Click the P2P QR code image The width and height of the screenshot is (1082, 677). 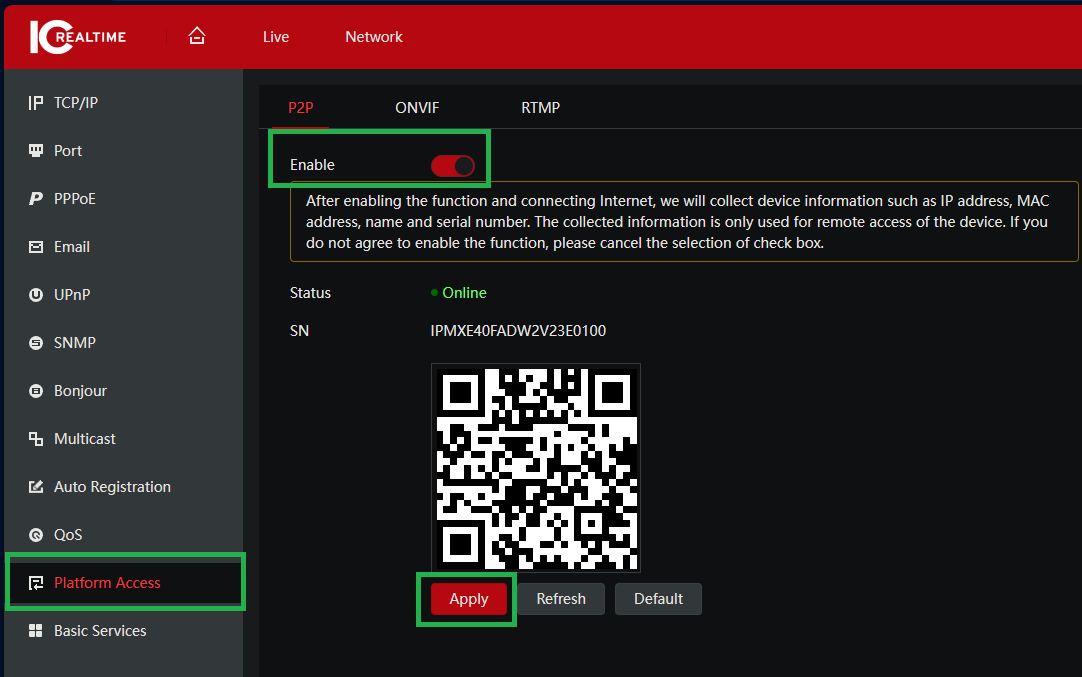point(535,468)
